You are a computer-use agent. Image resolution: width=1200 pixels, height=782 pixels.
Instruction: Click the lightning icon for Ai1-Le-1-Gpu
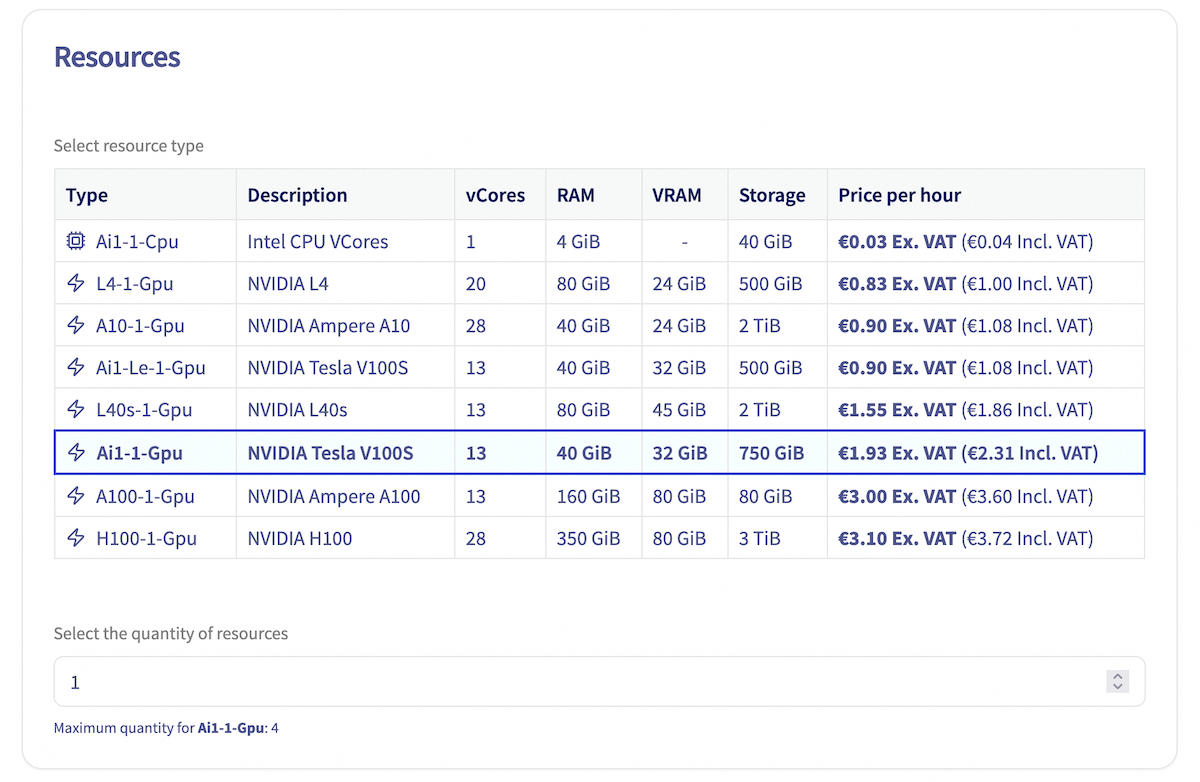pos(76,367)
